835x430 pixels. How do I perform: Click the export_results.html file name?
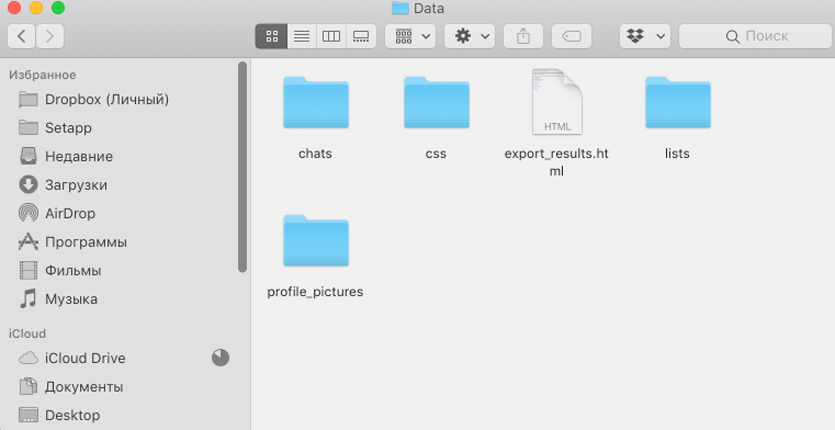[556, 162]
